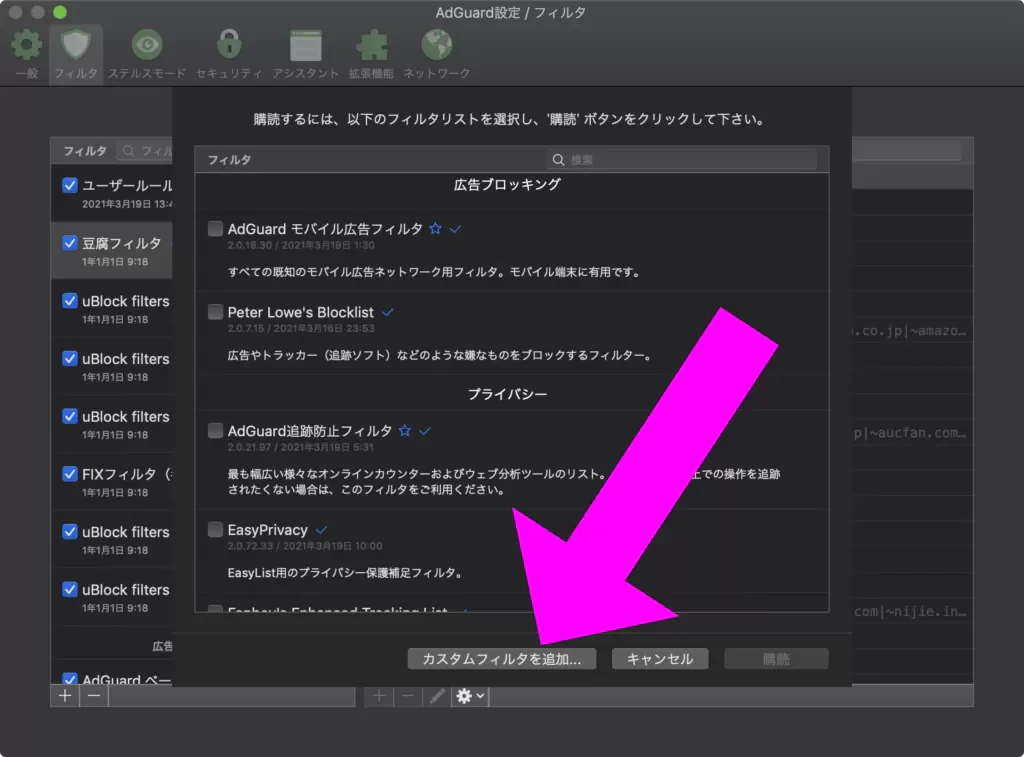The width and height of the screenshot is (1024, 757).
Task: Click the pencil edit icon in bottom toolbar
Action: [437, 696]
